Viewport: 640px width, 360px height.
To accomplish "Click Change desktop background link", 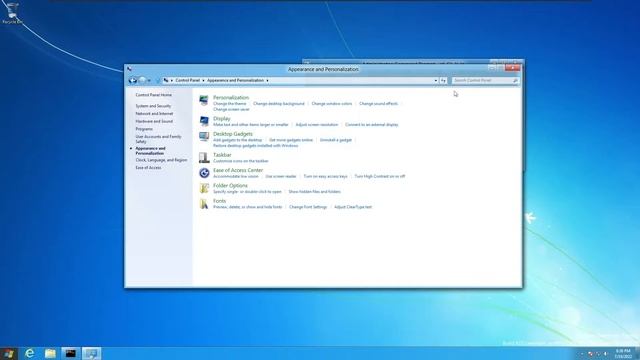I will tap(279, 104).
